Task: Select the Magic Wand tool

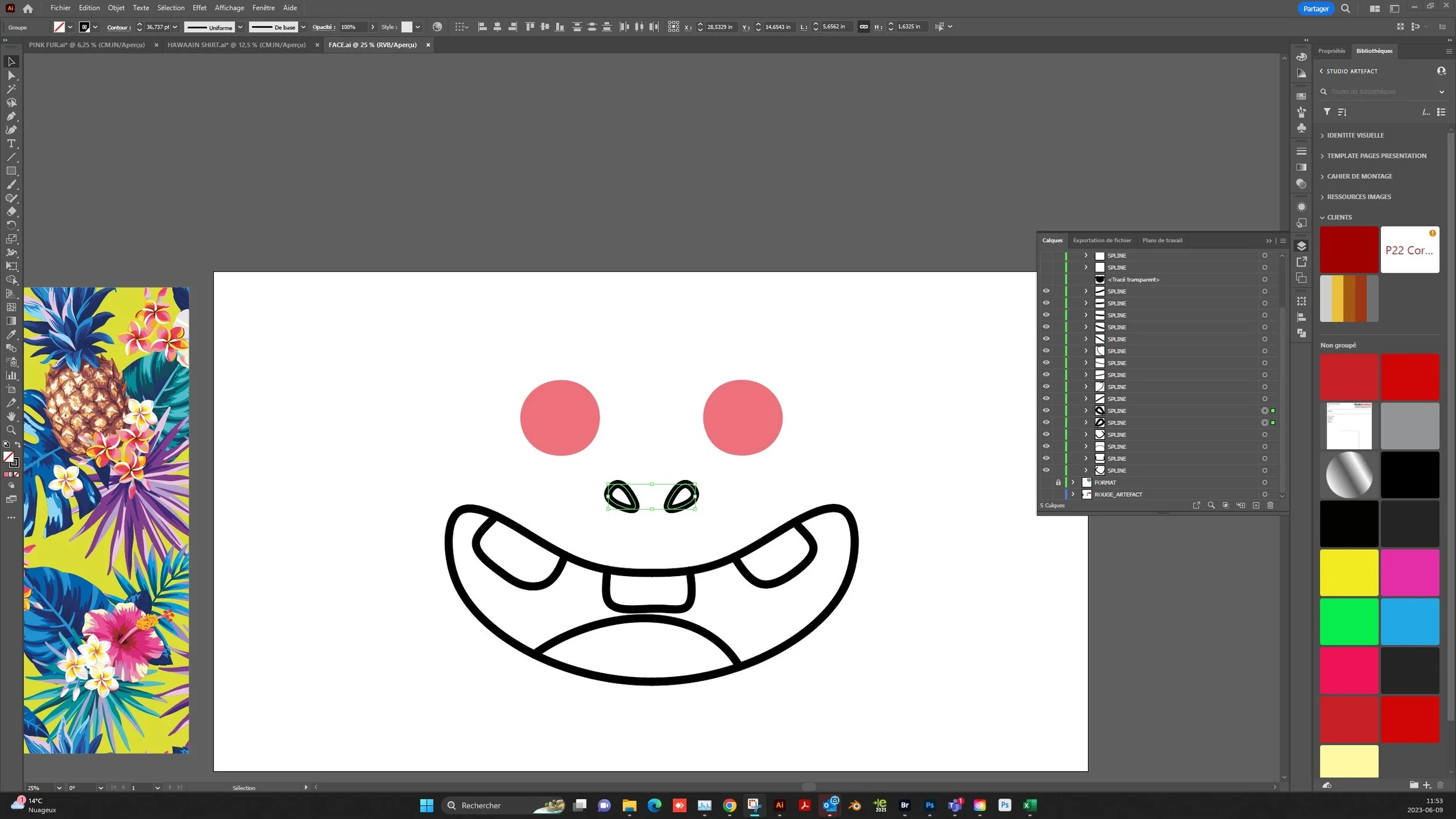Action: [x=11, y=89]
